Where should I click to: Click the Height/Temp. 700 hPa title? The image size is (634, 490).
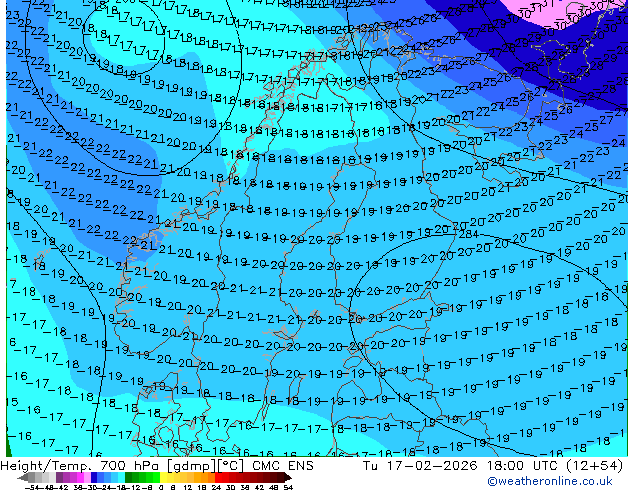(81, 466)
